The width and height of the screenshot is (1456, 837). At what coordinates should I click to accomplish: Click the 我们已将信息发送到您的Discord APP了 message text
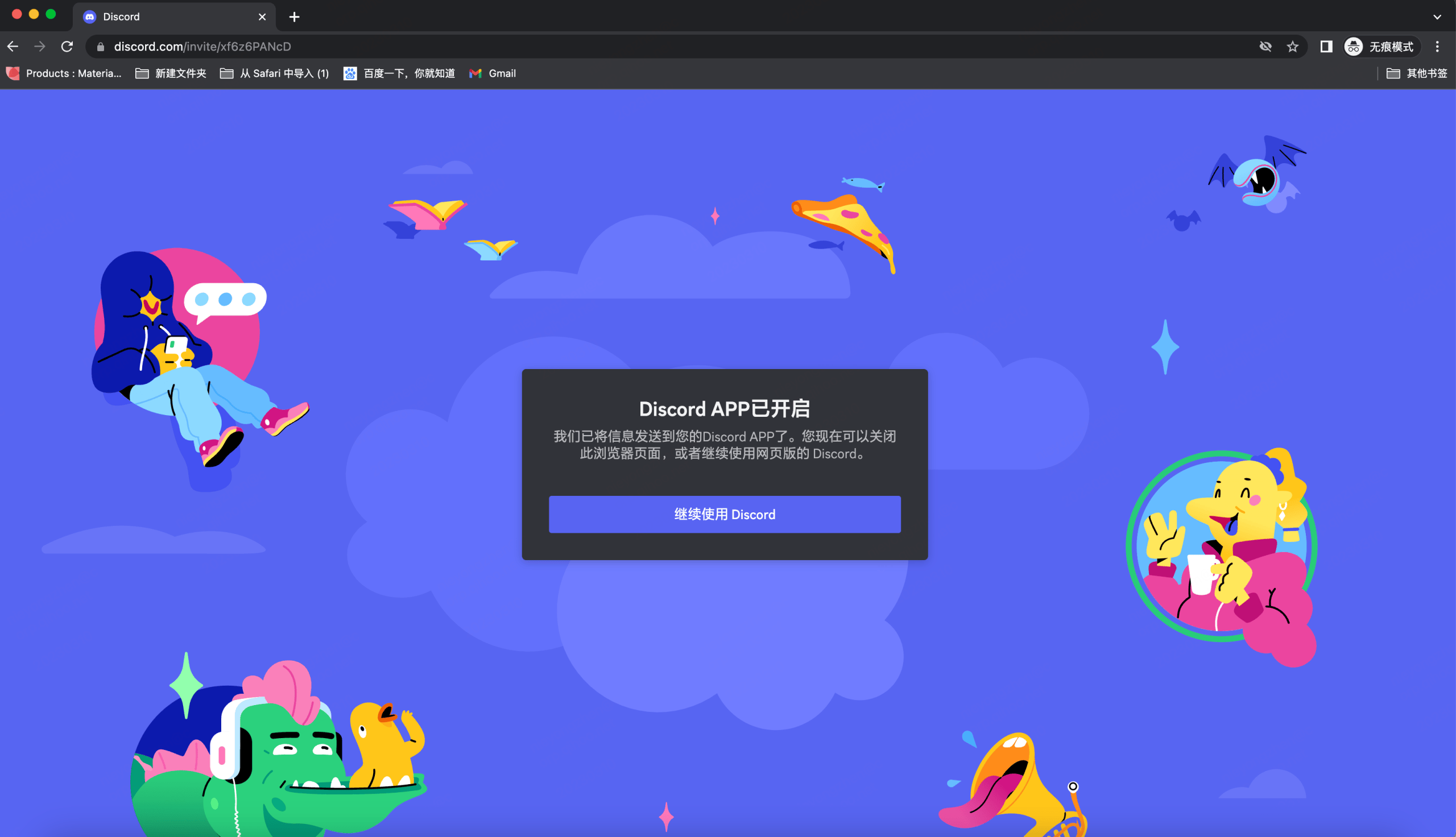pos(725,445)
